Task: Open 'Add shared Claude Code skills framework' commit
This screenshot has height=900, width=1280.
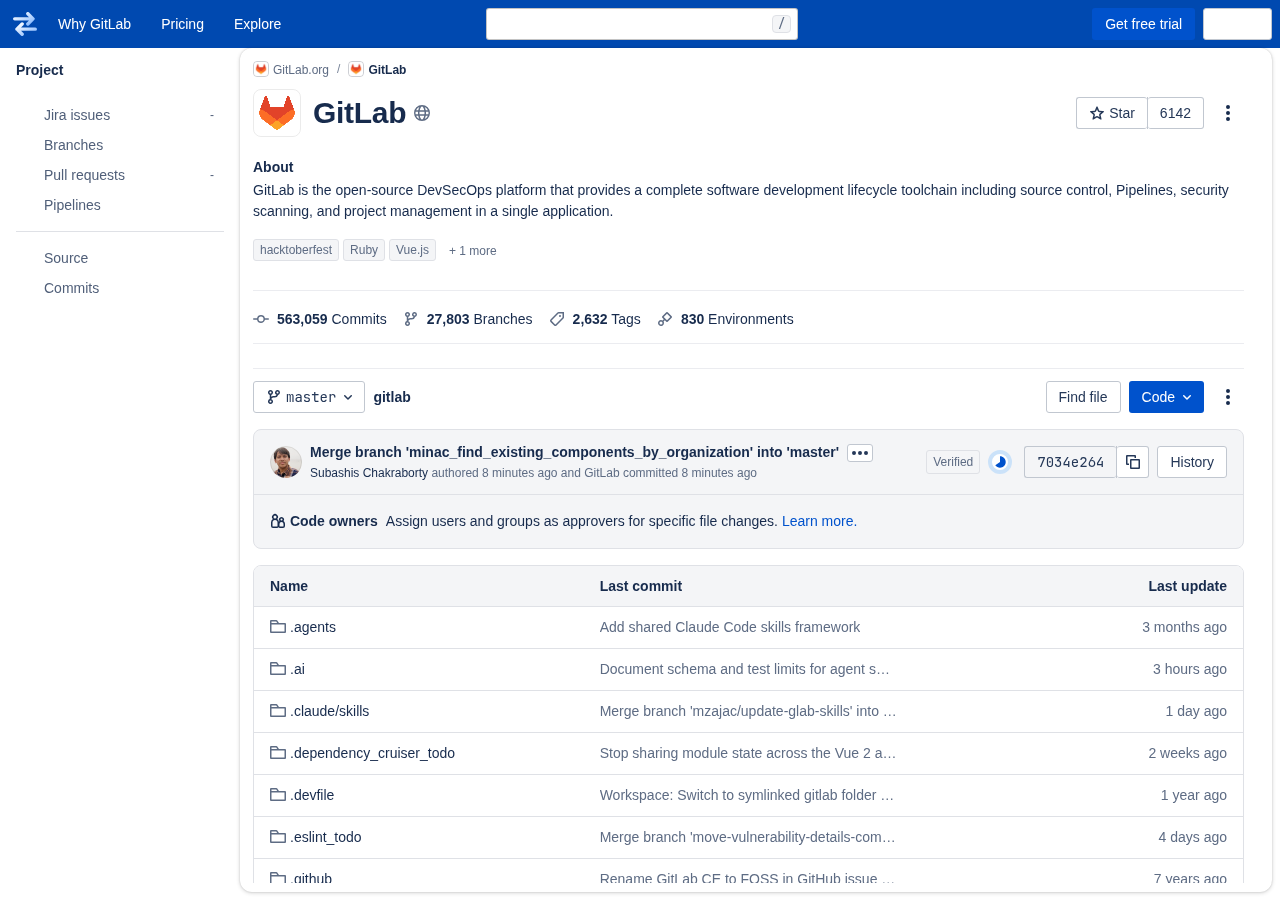Action: tap(730, 627)
